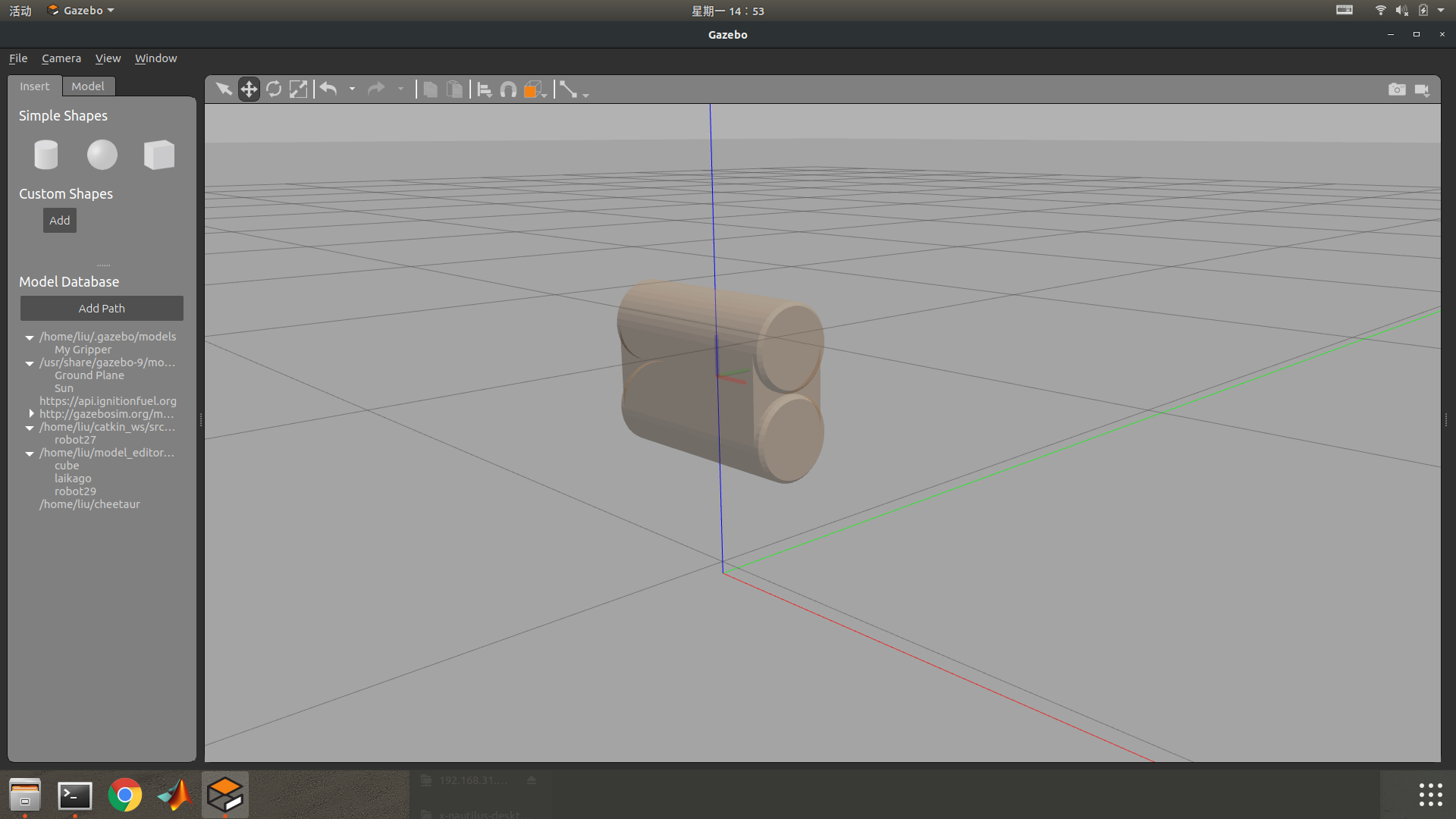Screen dimensions: 1456x819
Task: Select the arrow selection mode tool
Action: tap(224, 89)
